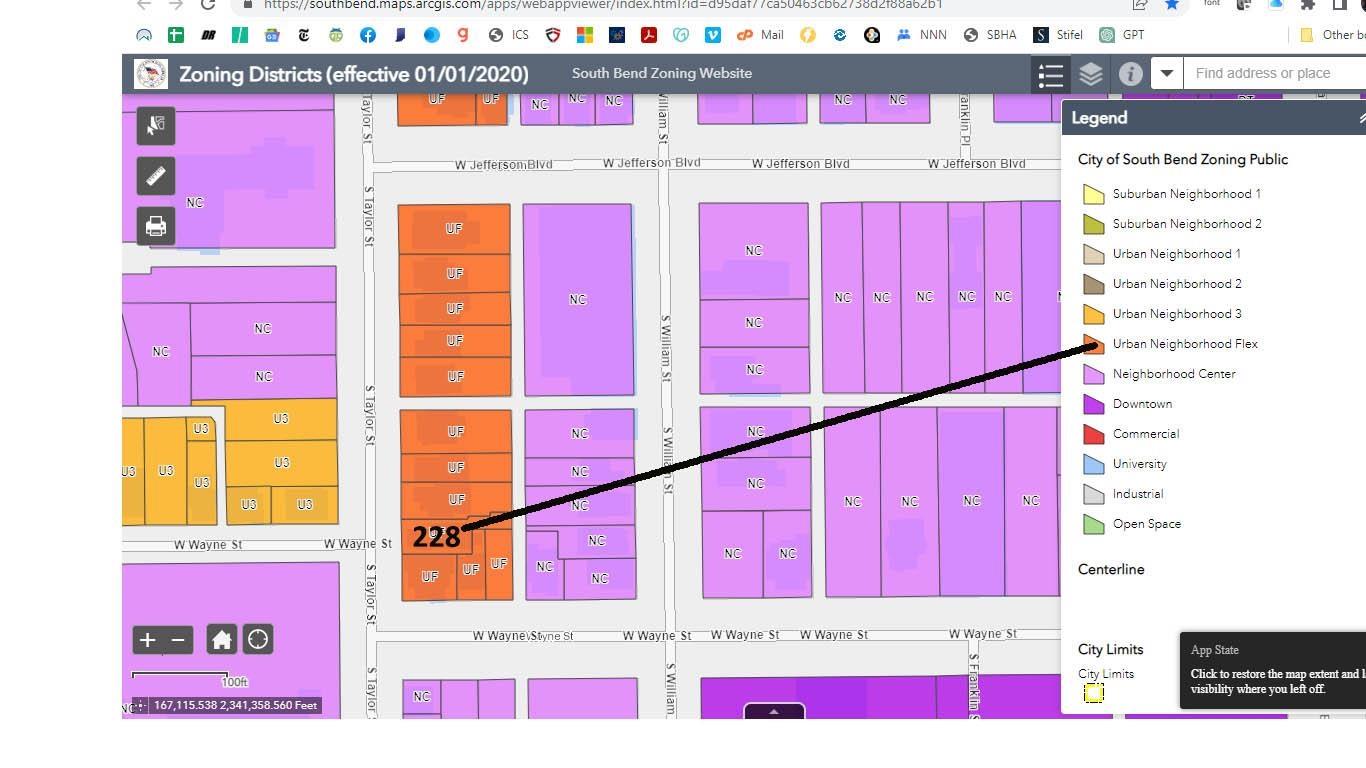The image size is (1366, 768).
Task: Open the Measurement ruler tool
Action: 156,176
